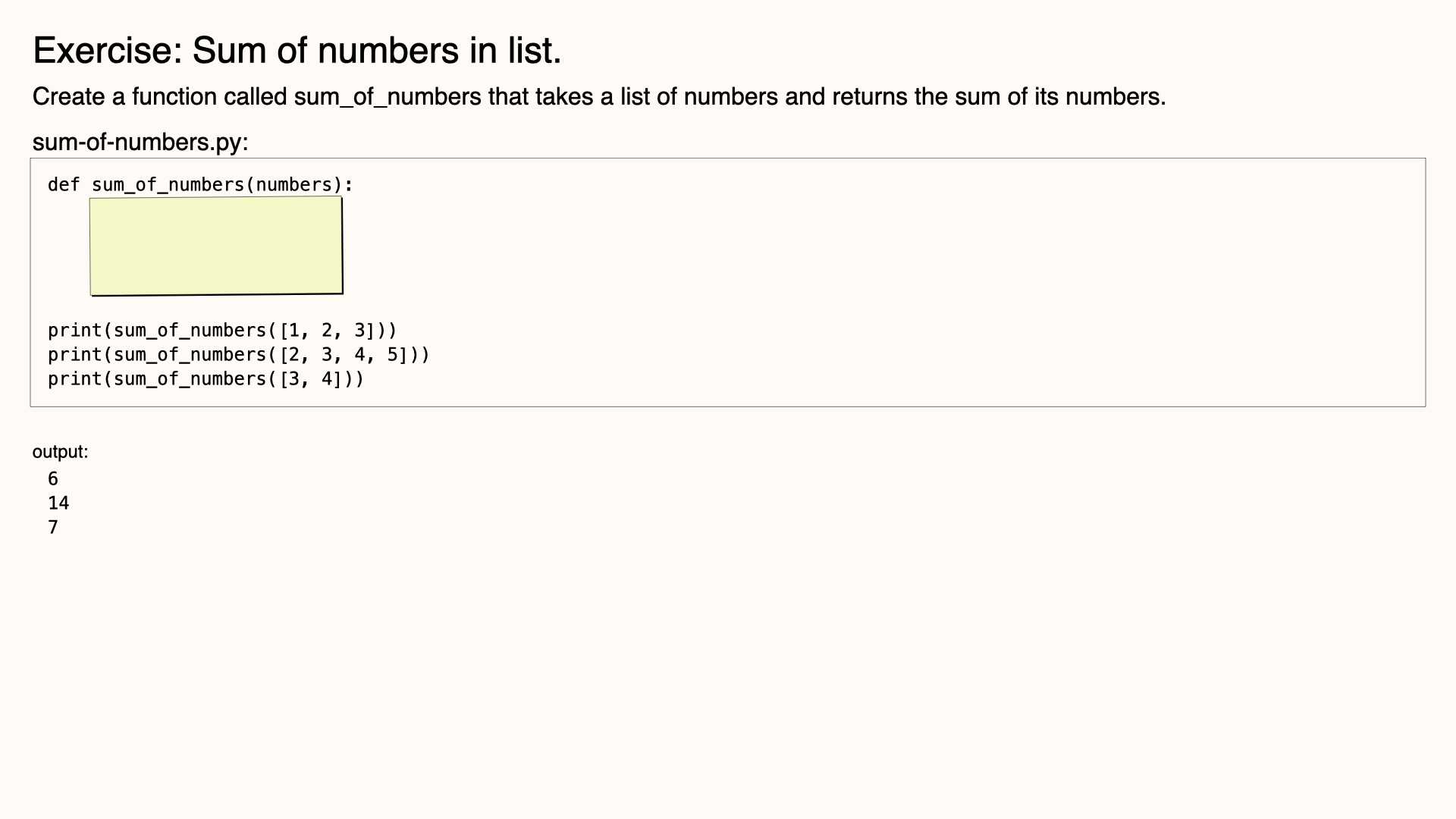The image size is (1456, 819).
Task: Click the word 'sum_of_numbers' in the description
Action: point(388,97)
